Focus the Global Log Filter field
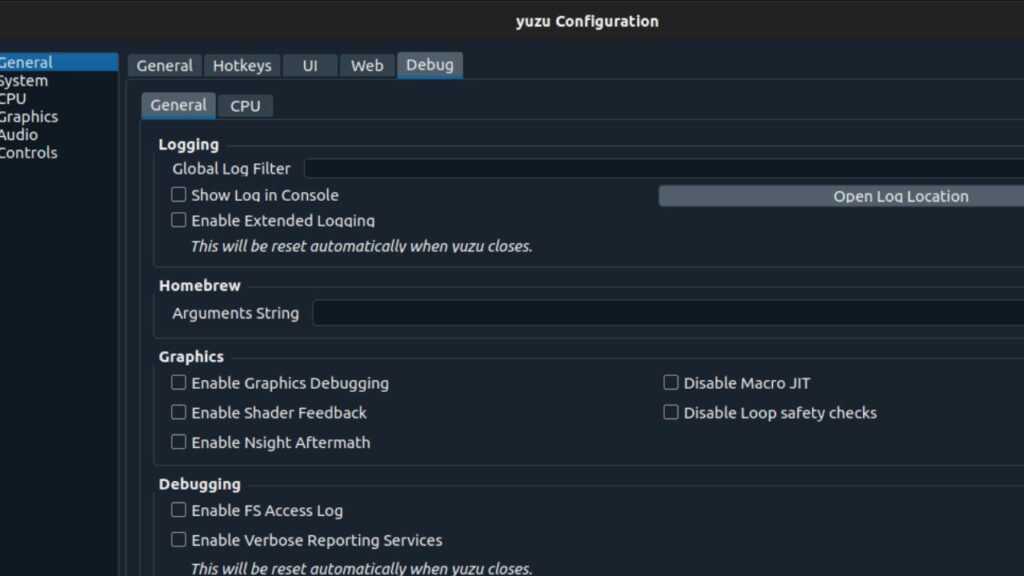 point(664,168)
